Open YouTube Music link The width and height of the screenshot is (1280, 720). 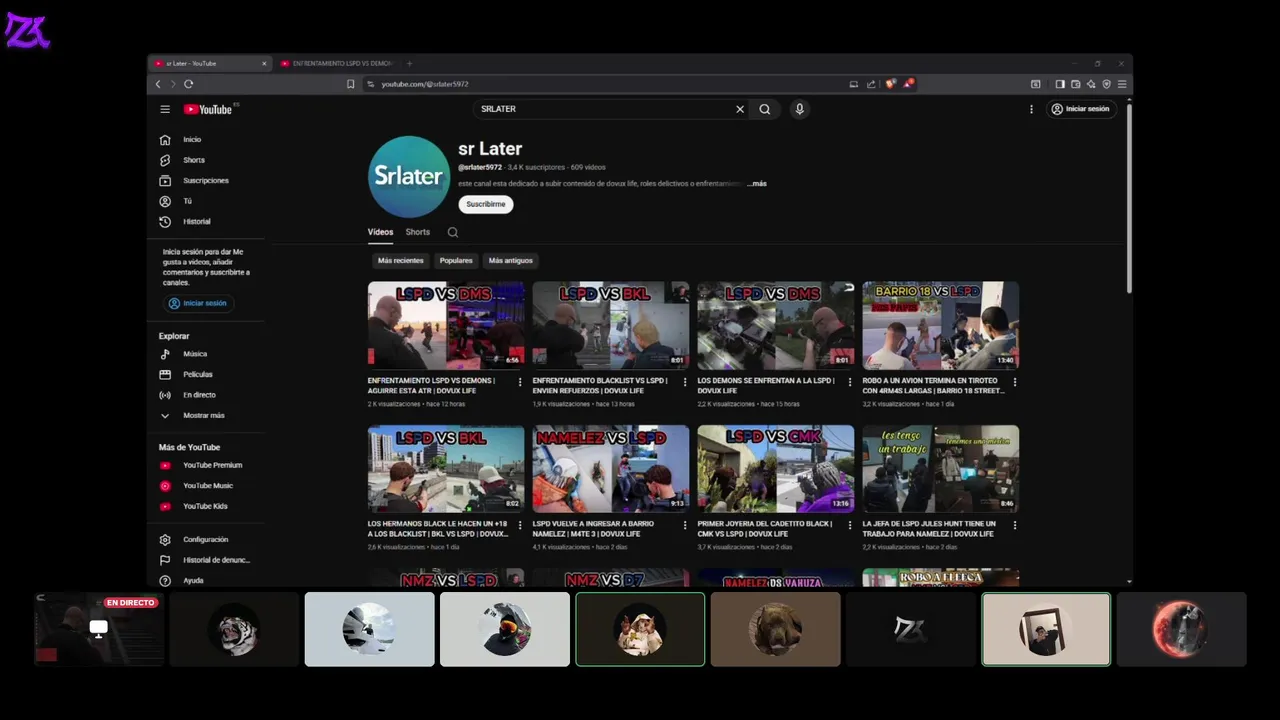point(208,486)
